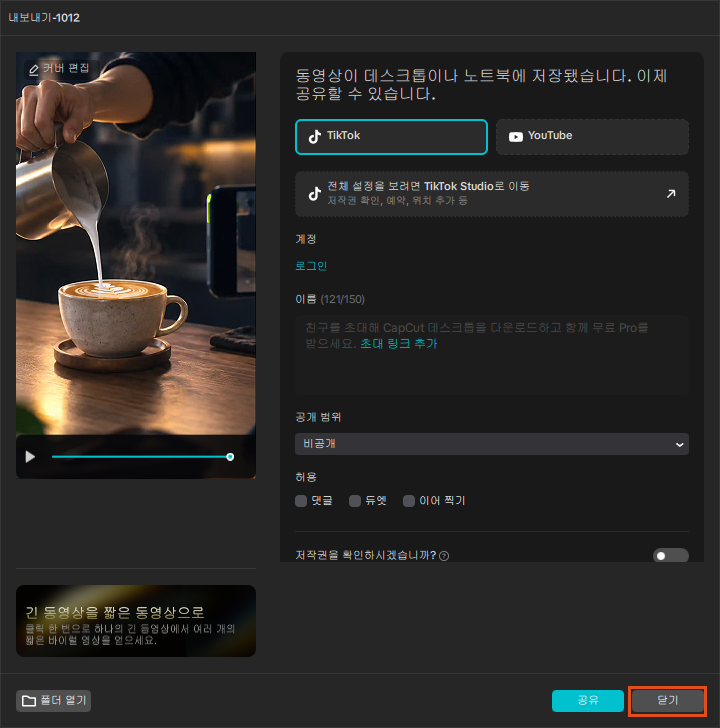Click the 커버 편집 (edit cover) pencil icon
Screen dimensions: 720x728
tap(34, 69)
